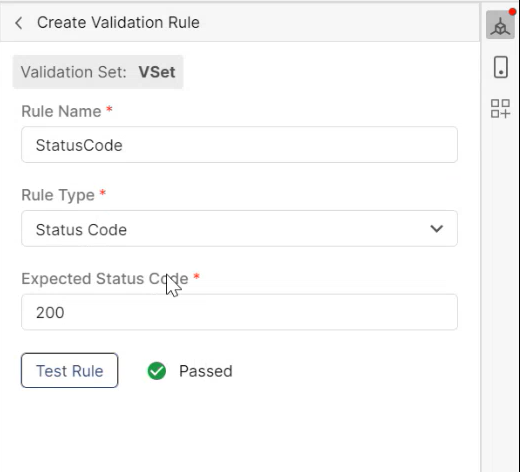Click the Rule Name label

(x=61, y=111)
